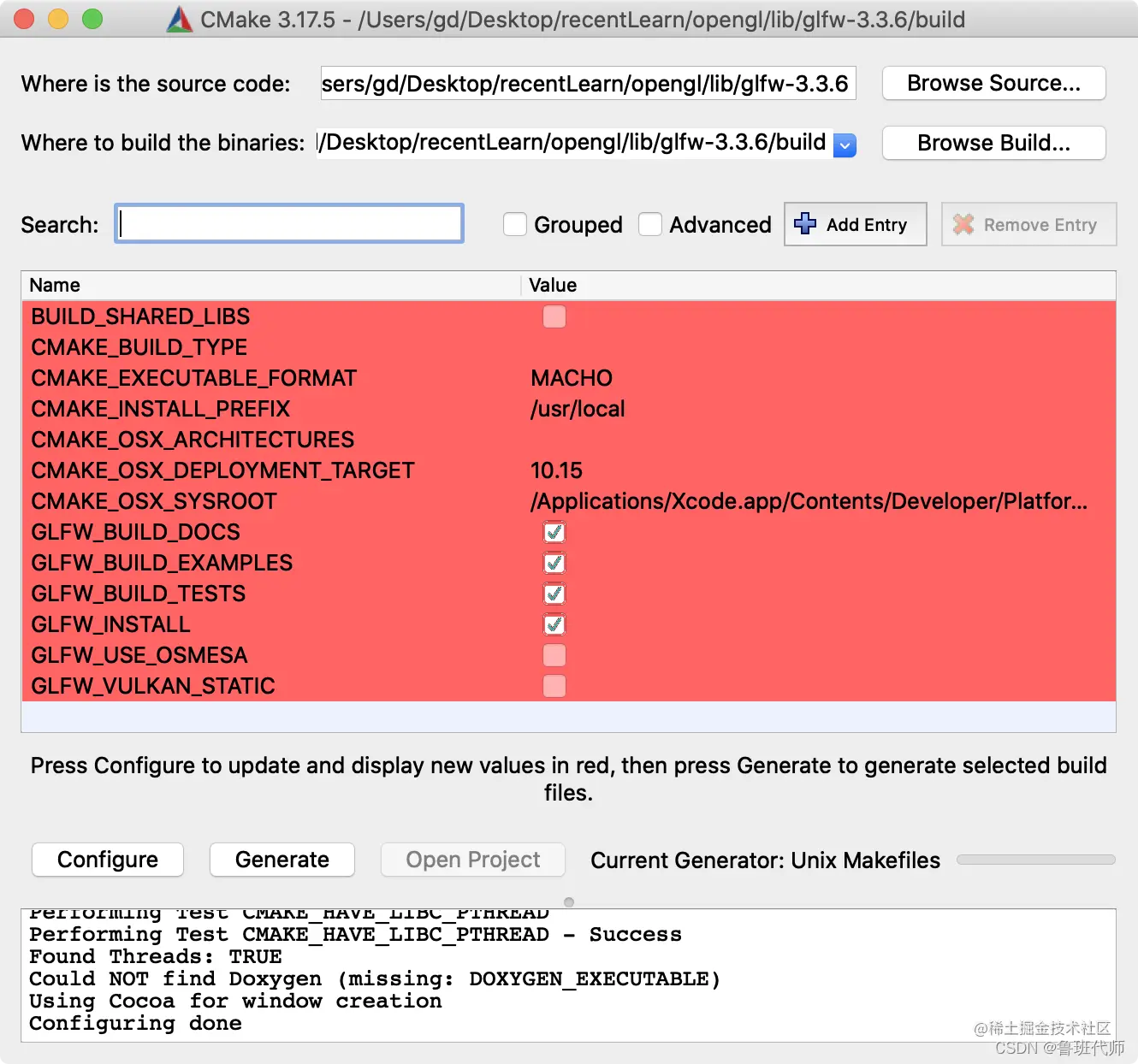Select the GLFW_VULKAN_STATIC name label
The height and width of the screenshot is (1064, 1138).
(x=153, y=686)
